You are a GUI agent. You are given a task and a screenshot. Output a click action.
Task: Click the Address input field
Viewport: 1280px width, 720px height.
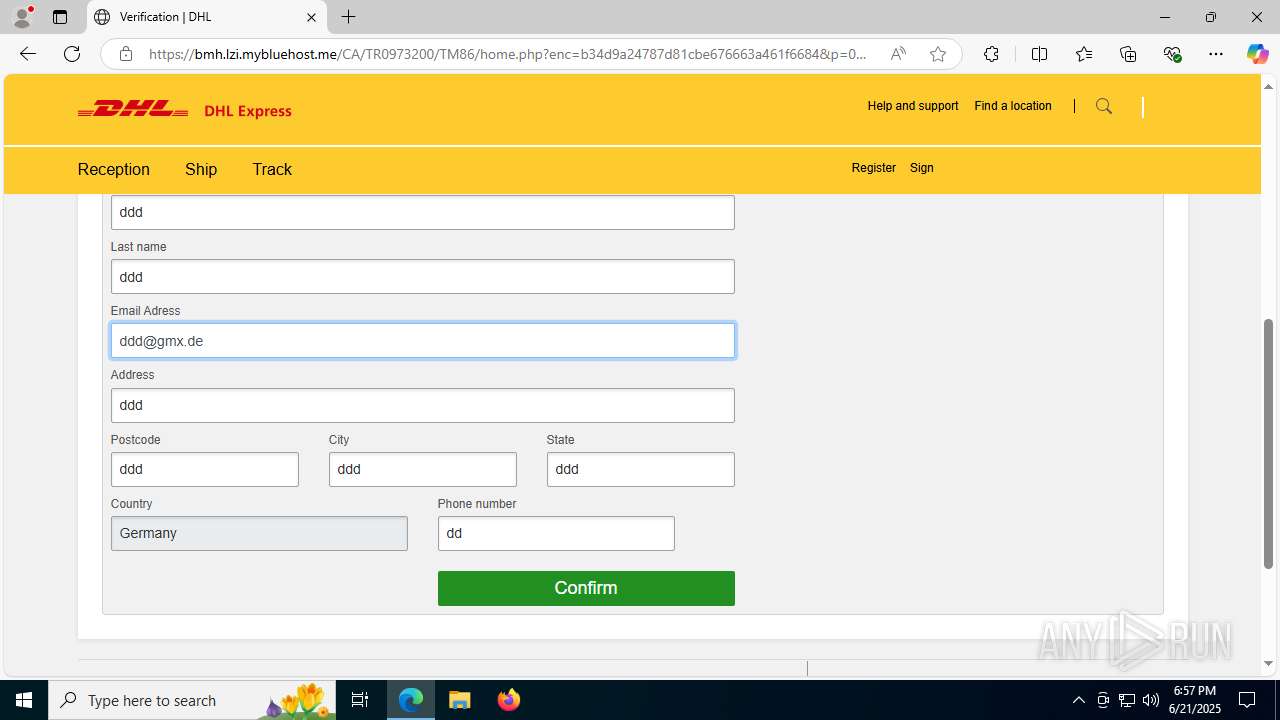coord(423,405)
